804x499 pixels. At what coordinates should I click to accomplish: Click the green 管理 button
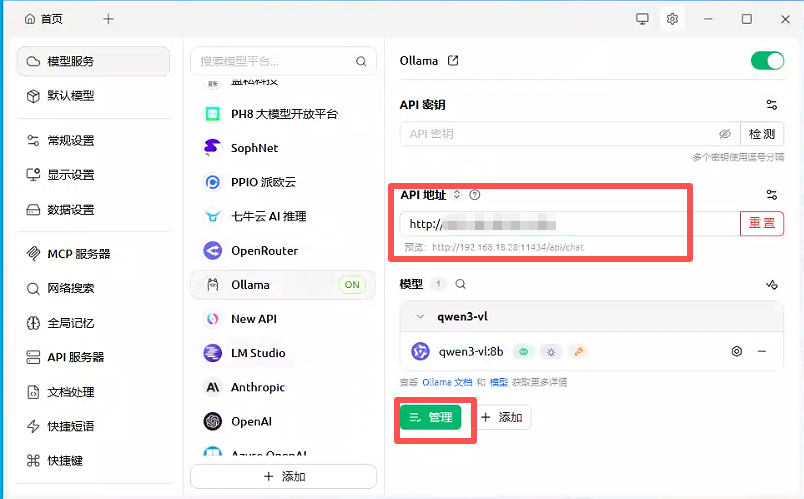[x=430, y=417]
